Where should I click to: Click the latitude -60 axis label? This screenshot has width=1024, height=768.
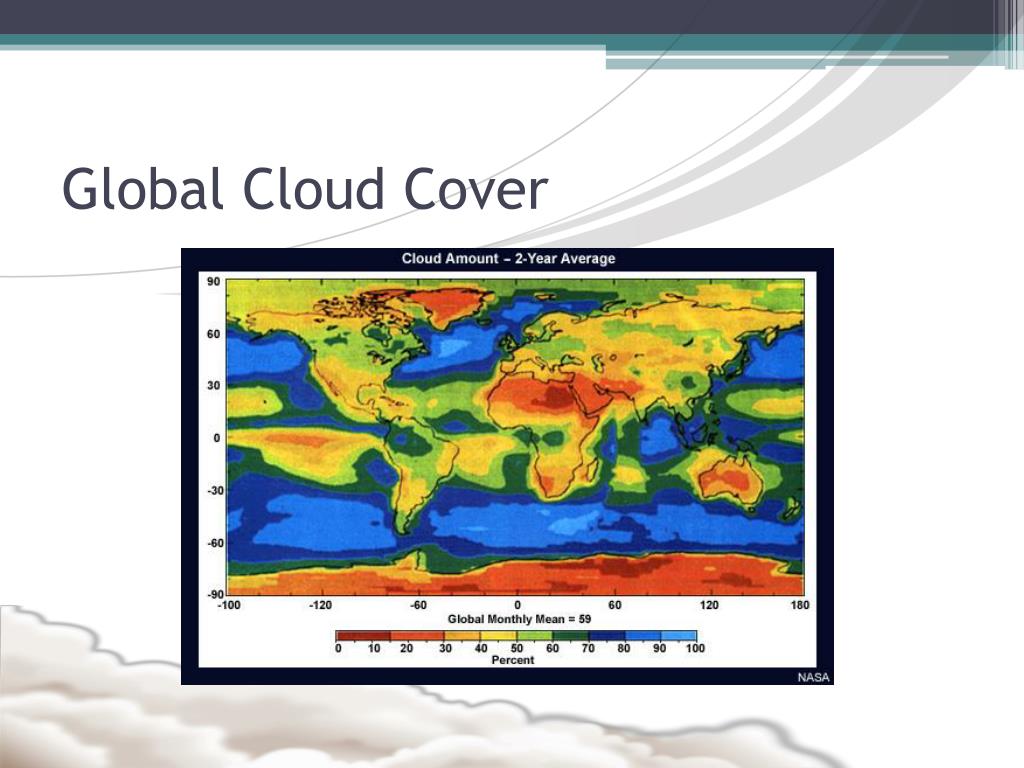[x=214, y=543]
